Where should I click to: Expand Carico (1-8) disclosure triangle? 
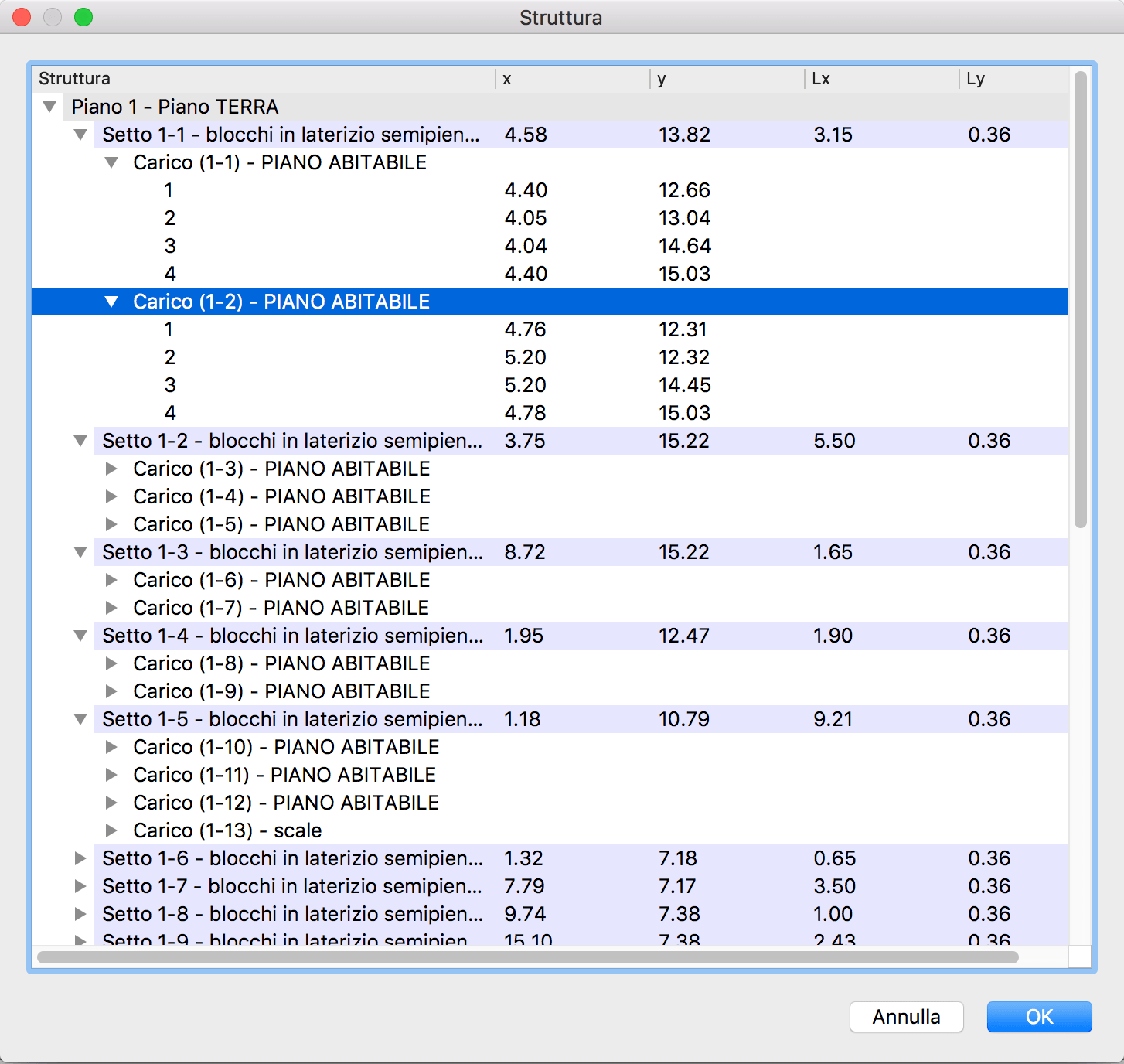point(111,663)
